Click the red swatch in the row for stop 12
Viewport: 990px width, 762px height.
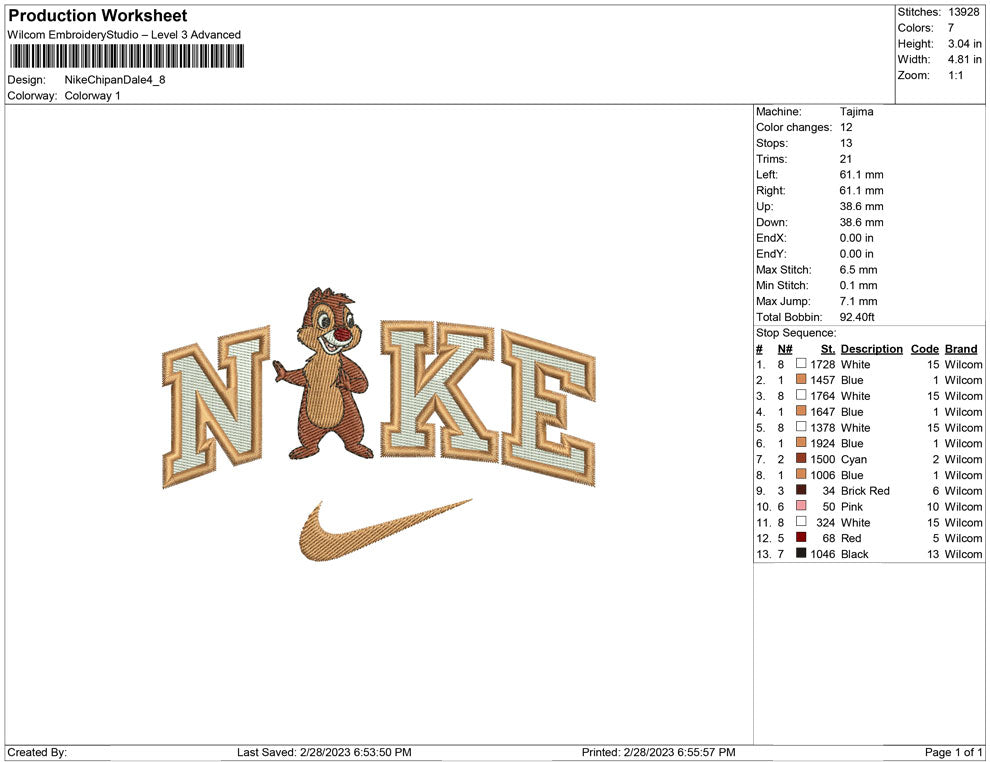[801, 537]
